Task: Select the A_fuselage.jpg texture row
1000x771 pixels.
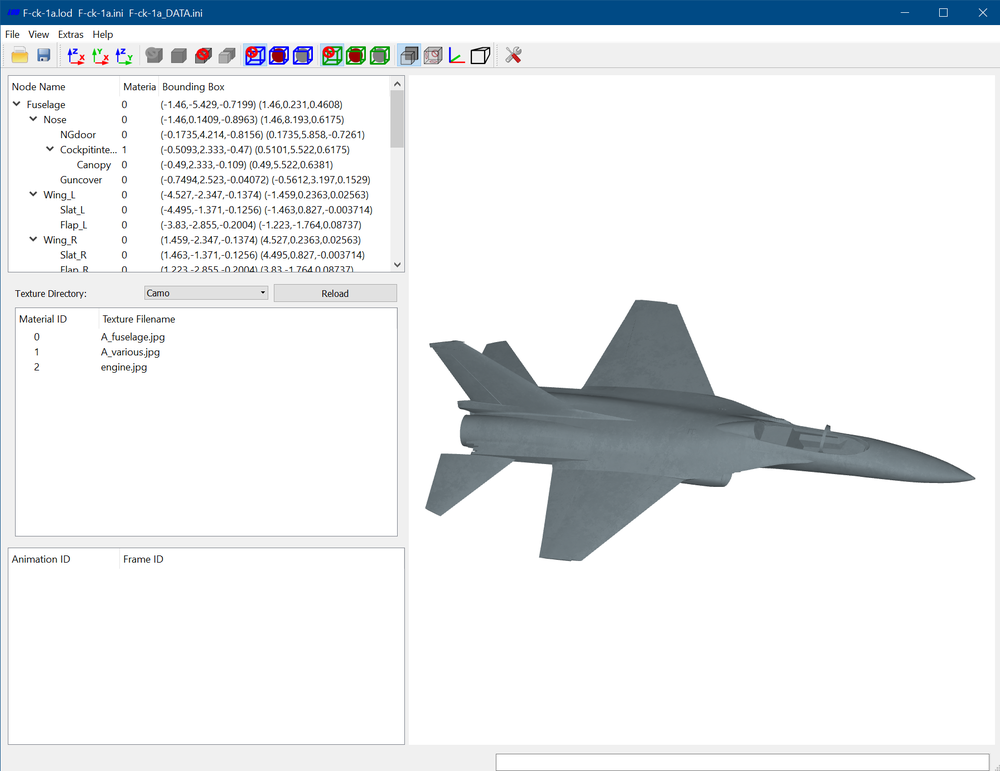Action: click(206, 337)
